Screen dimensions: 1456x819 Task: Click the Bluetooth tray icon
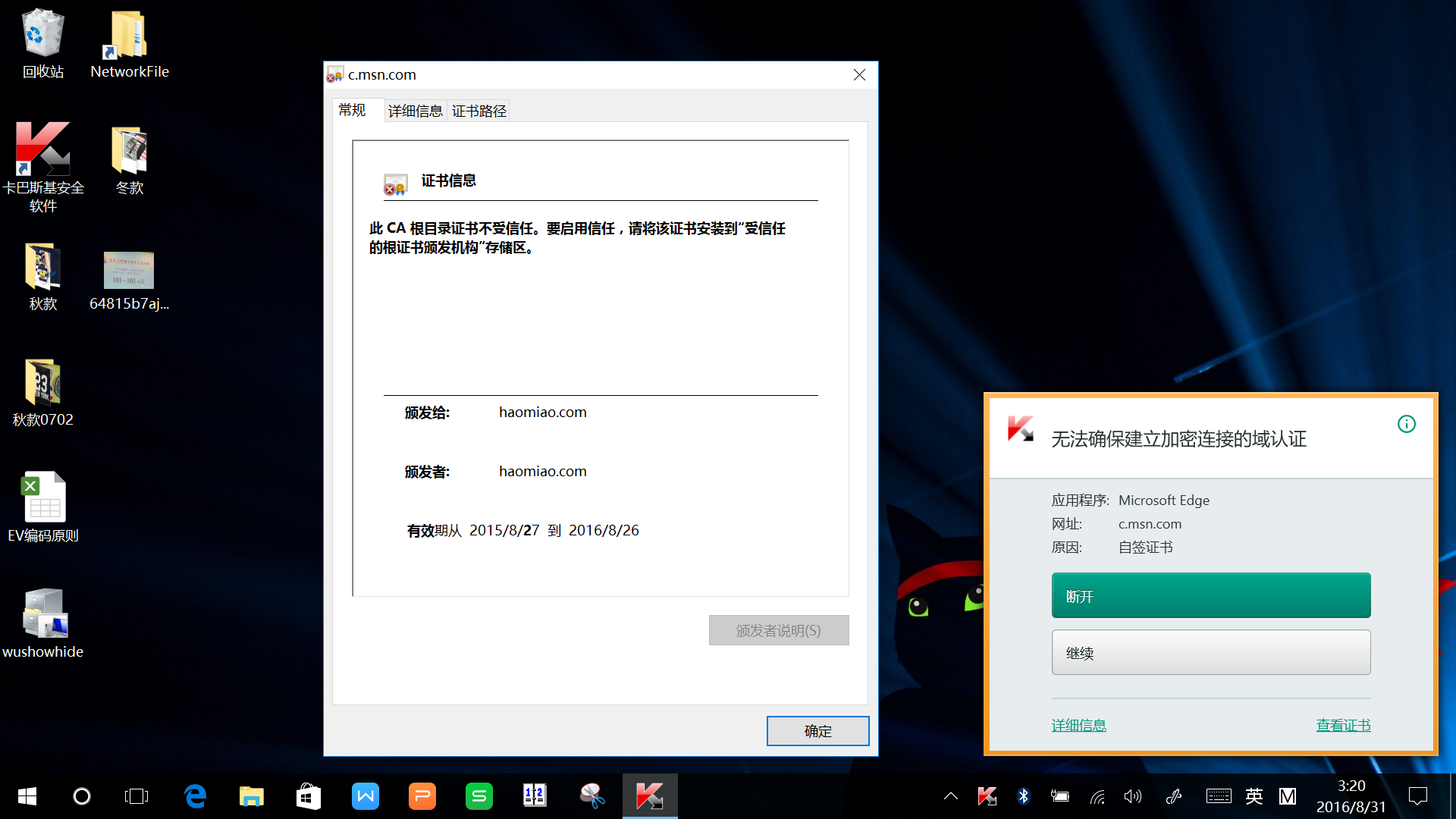(1024, 796)
